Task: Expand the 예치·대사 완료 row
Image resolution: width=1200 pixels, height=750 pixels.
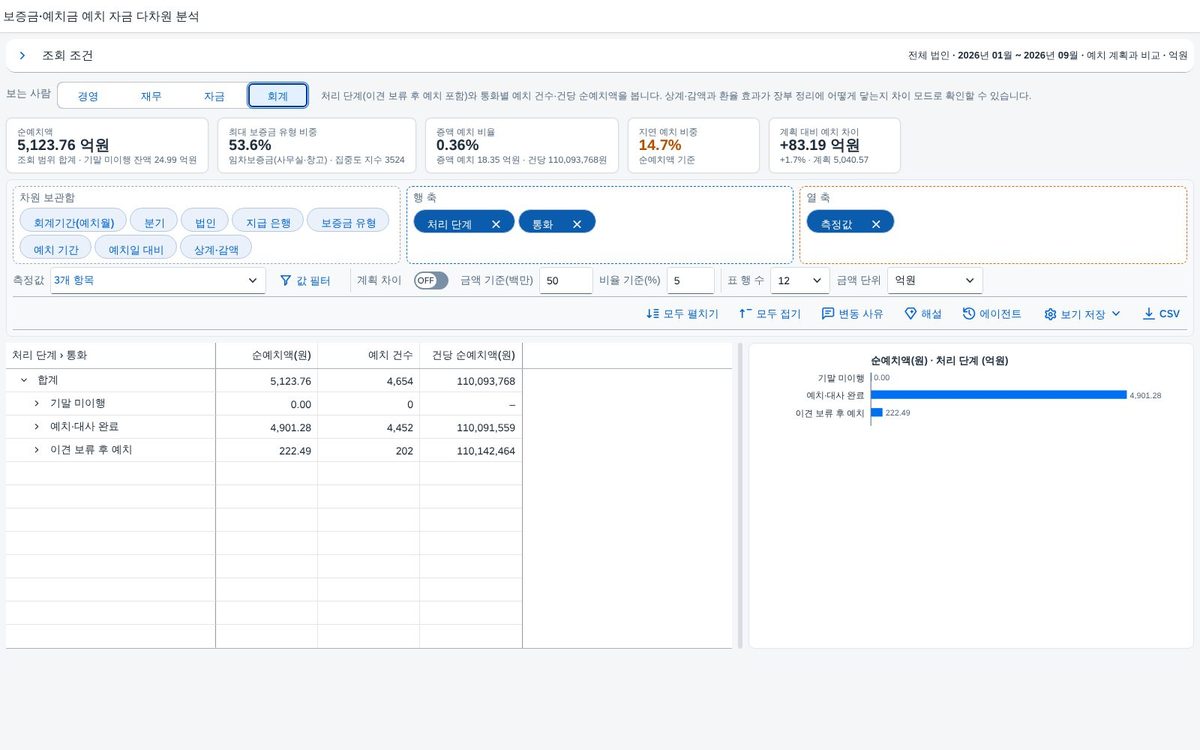Action: pyautogui.click(x=37, y=427)
